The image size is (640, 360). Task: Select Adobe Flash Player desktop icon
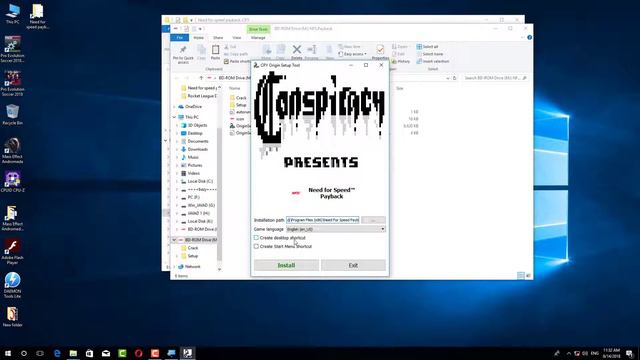point(13,252)
